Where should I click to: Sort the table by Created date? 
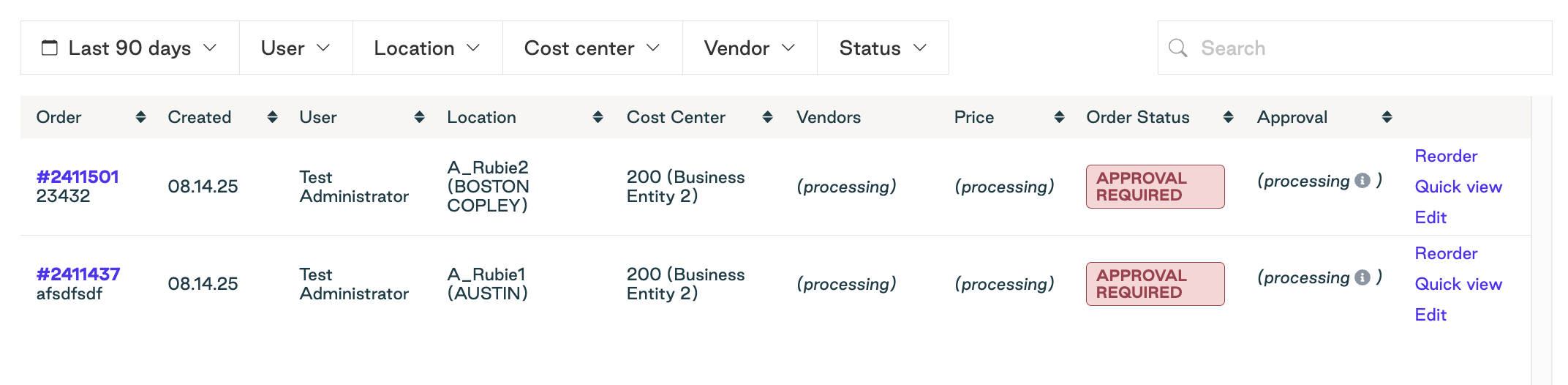[x=272, y=117]
